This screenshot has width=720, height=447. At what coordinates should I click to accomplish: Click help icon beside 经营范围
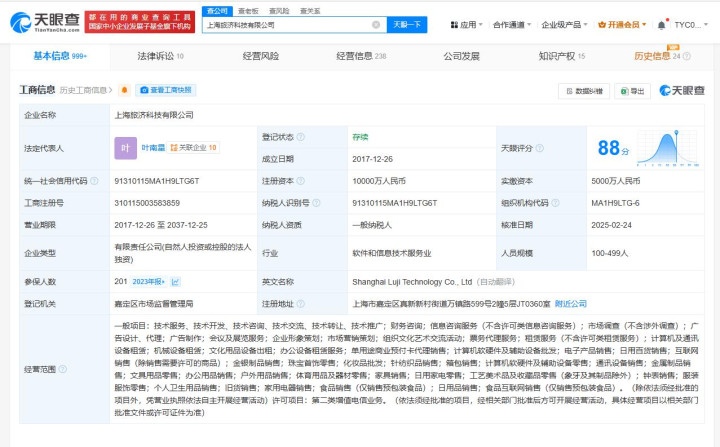(63, 369)
